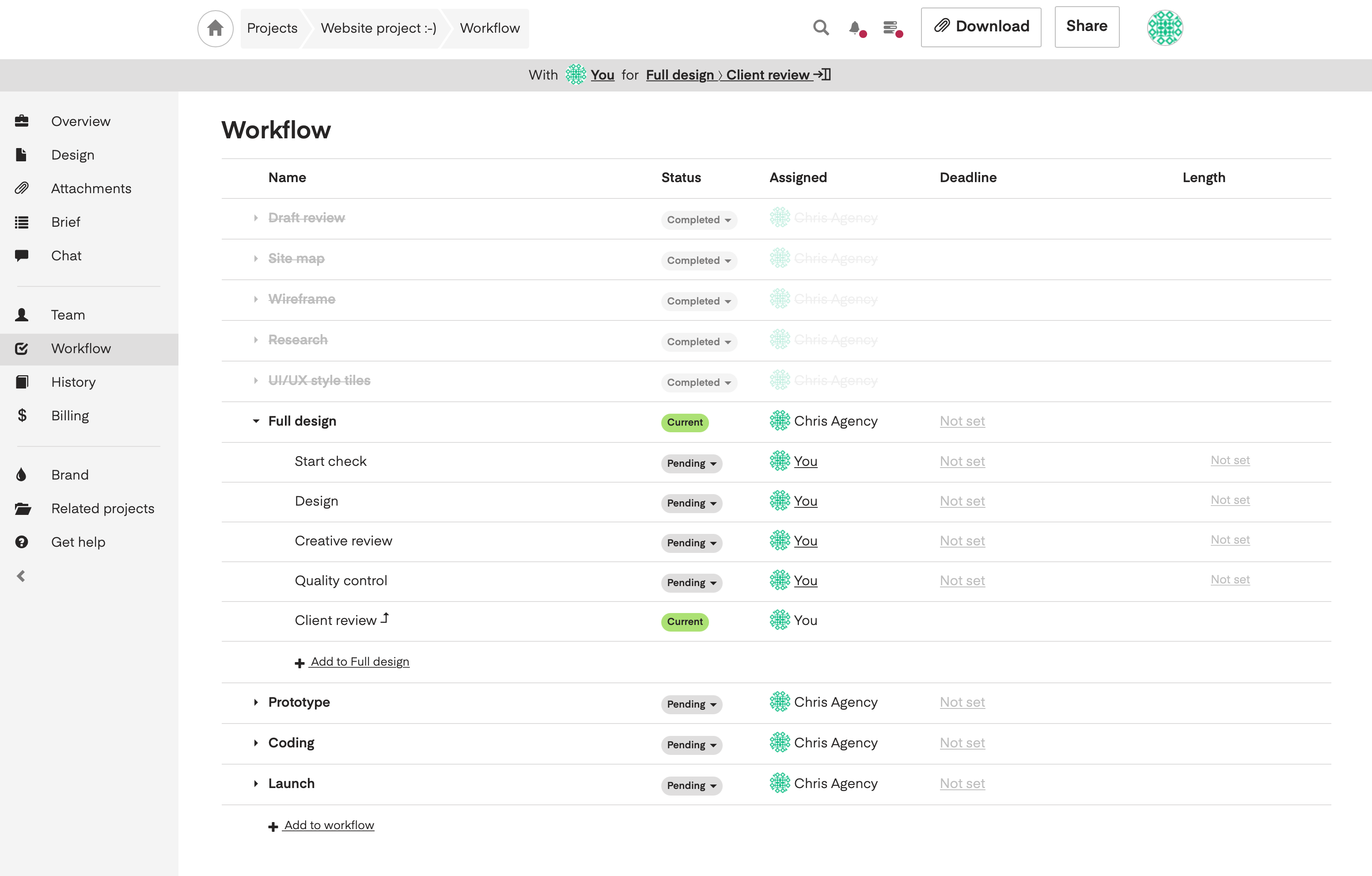Collapse the Full design stage
The width and height of the screenshot is (1372, 876).
click(x=256, y=421)
